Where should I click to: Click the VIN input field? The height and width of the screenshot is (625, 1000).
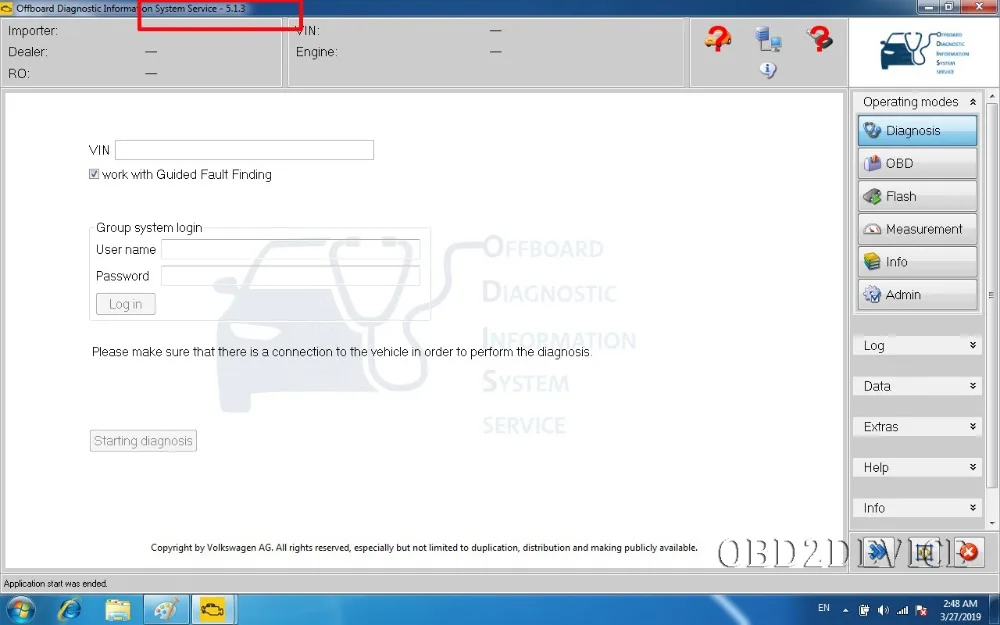click(244, 150)
